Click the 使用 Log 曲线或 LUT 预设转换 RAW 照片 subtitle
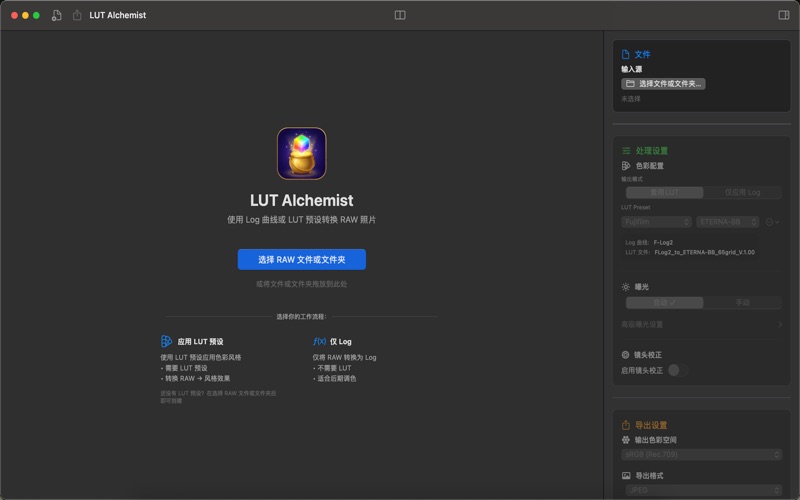This screenshot has width=800, height=500. pyautogui.click(x=302, y=220)
